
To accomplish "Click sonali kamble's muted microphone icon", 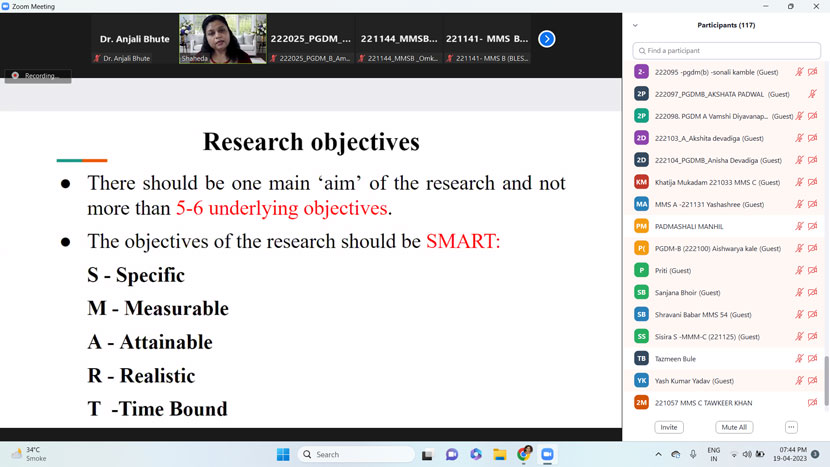I will pos(799,72).
